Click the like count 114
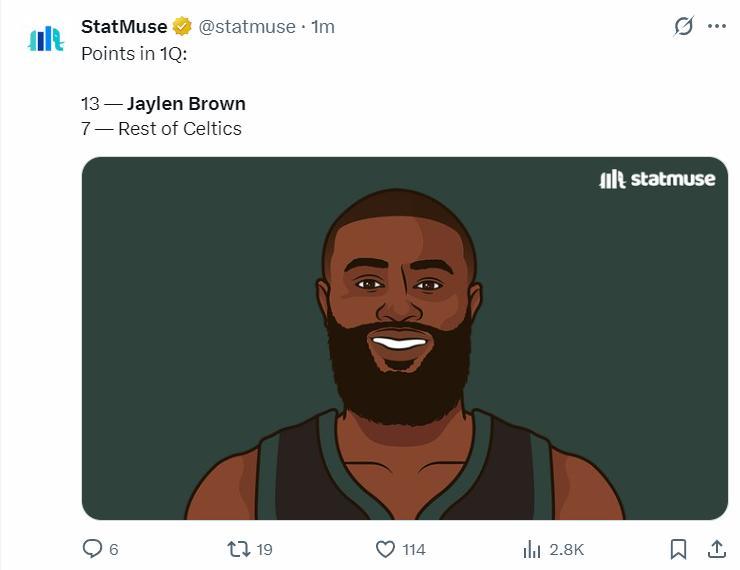This screenshot has width=740, height=570. click(x=413, y=549)
